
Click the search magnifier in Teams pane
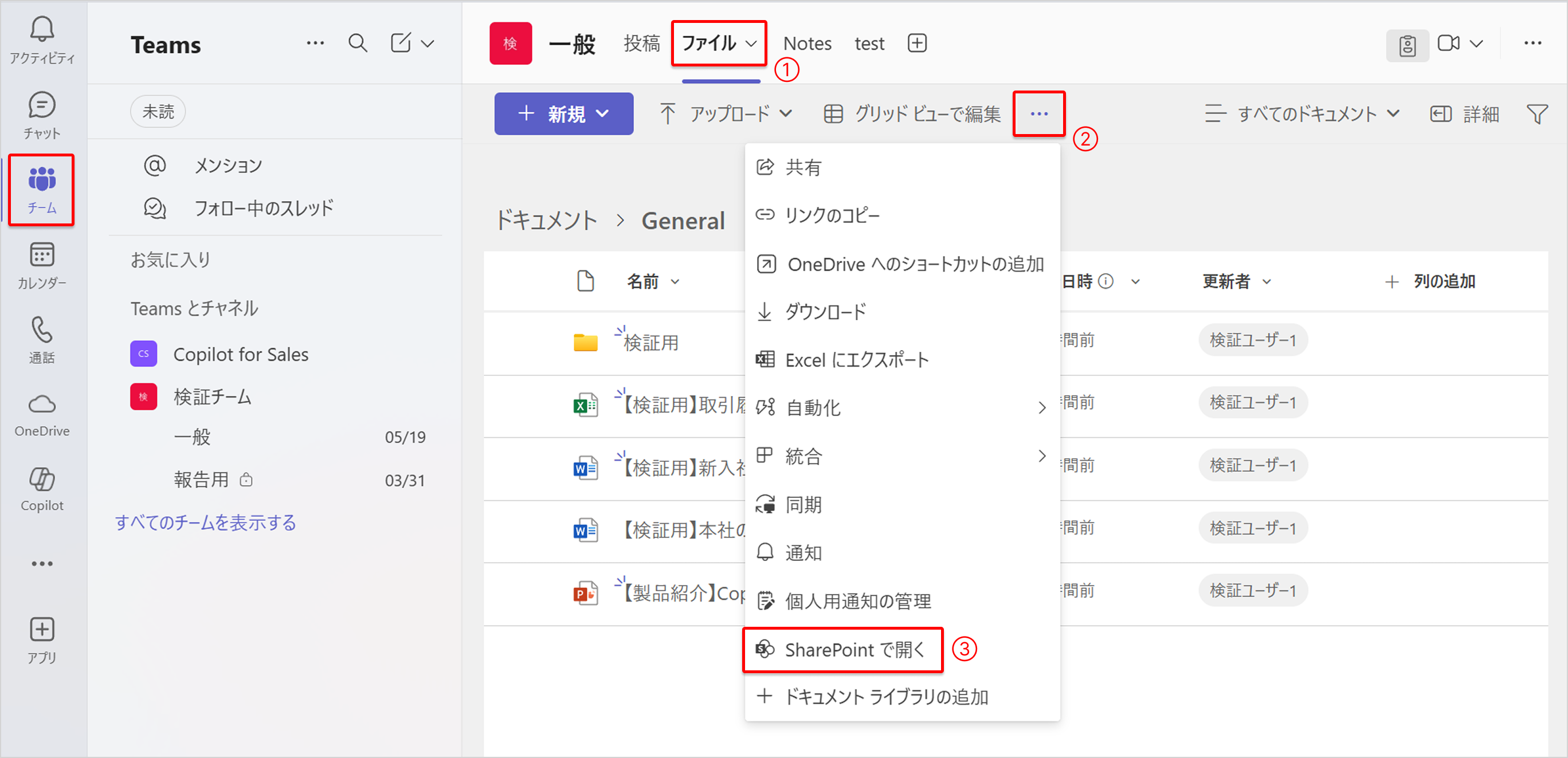click(x=357, y=43)
